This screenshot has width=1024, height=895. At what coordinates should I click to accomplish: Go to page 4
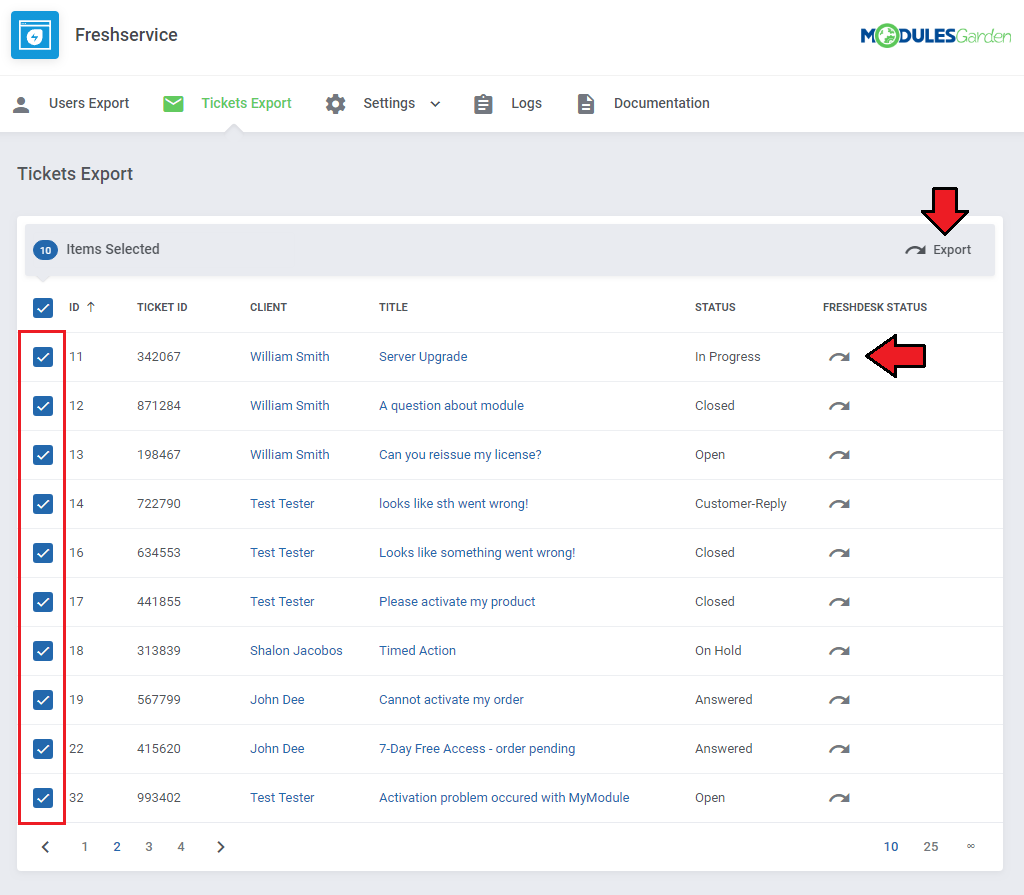coord(181,847)
